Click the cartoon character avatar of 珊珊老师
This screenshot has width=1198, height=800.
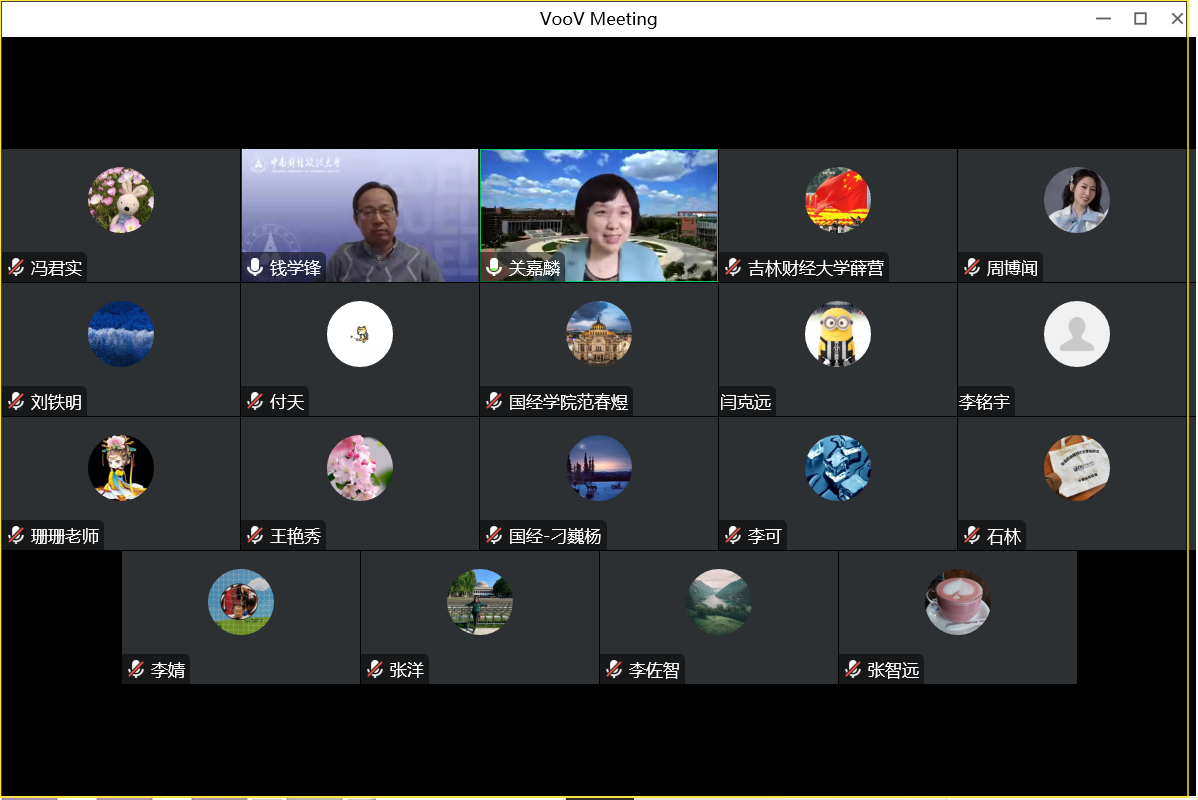pyautogui.click(x=120, y=468)
